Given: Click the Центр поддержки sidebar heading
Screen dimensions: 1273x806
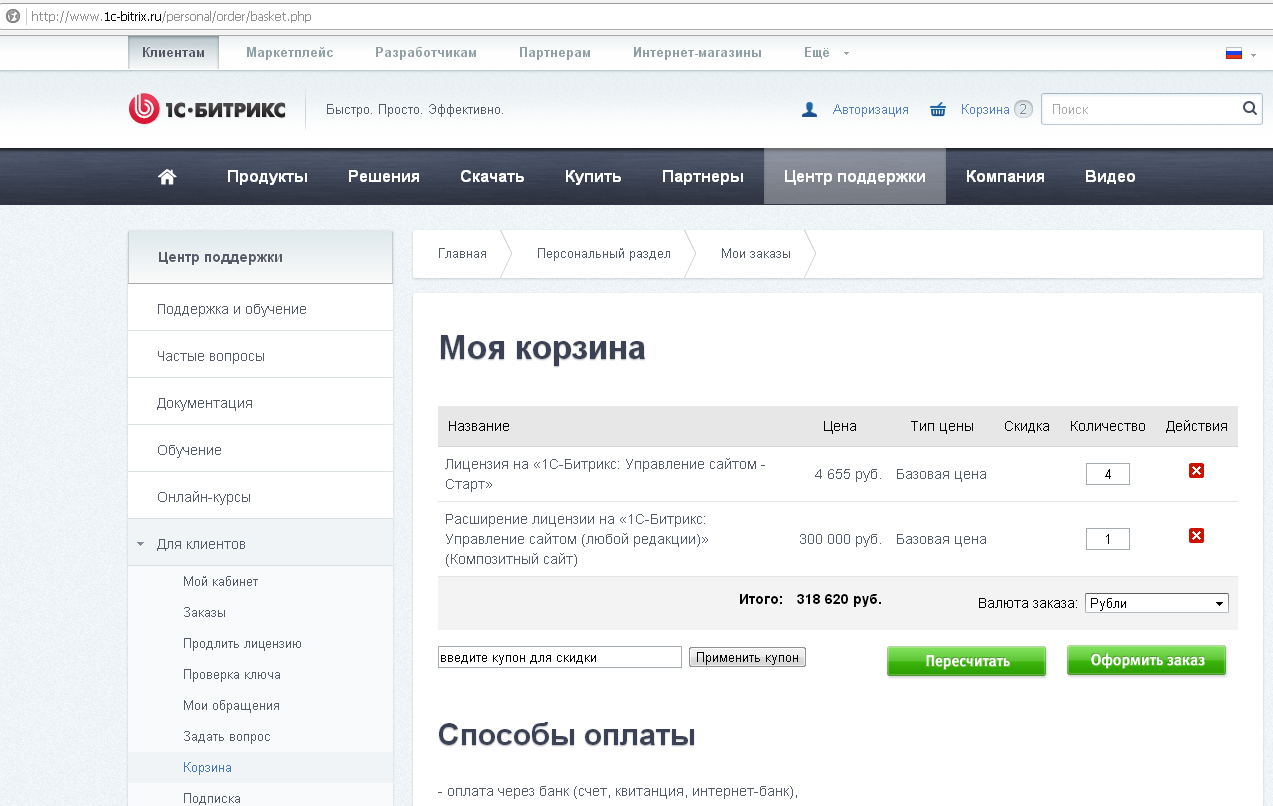Looking at the screenshot, I should pos(260,257).
